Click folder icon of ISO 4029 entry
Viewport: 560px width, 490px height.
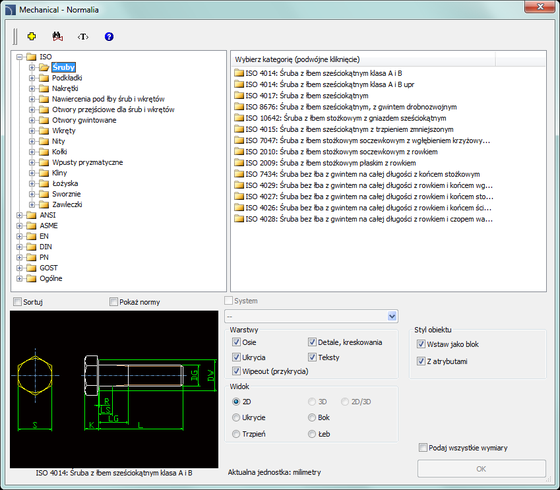239,185
